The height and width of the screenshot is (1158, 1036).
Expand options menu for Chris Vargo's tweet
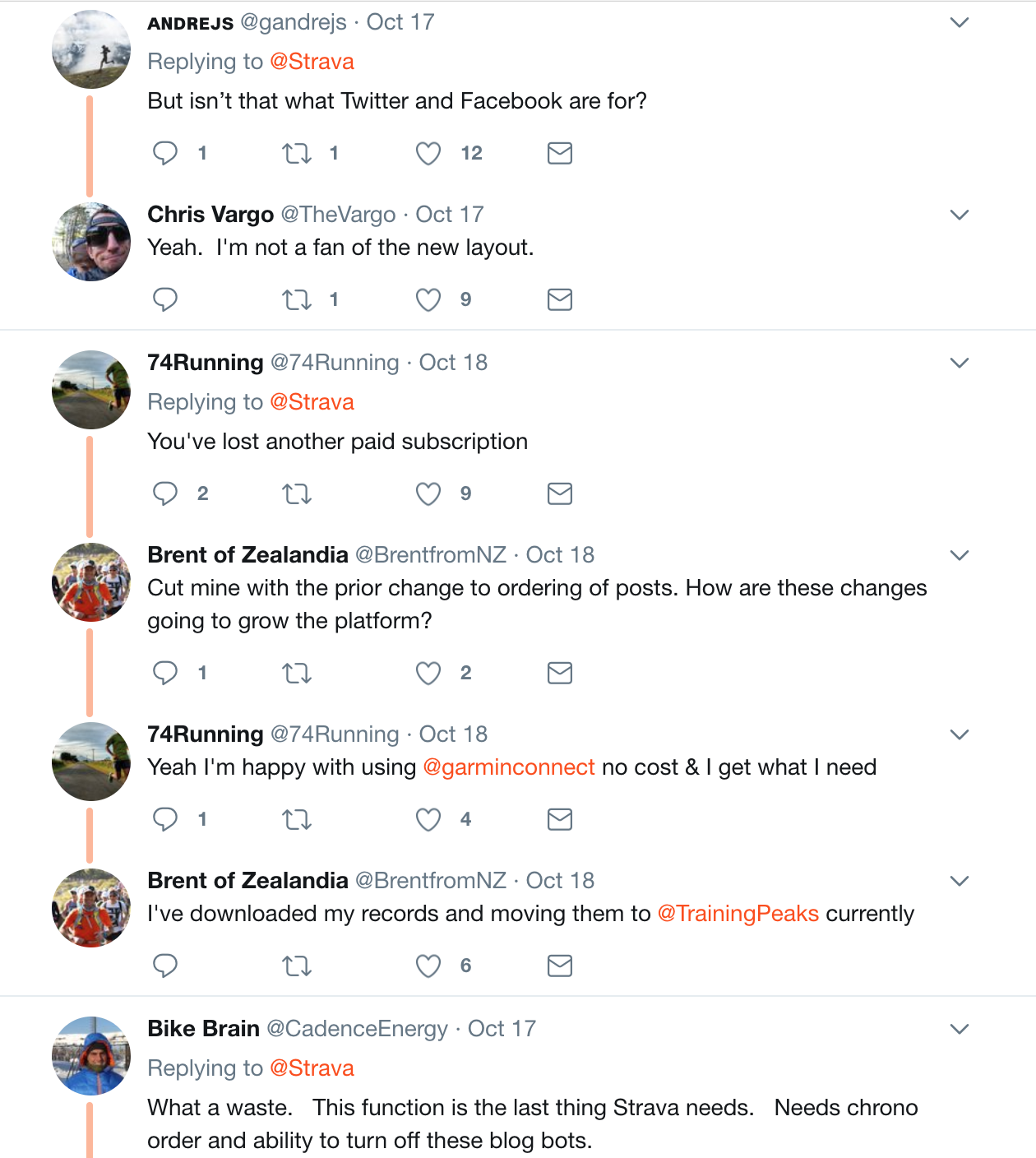960,215
